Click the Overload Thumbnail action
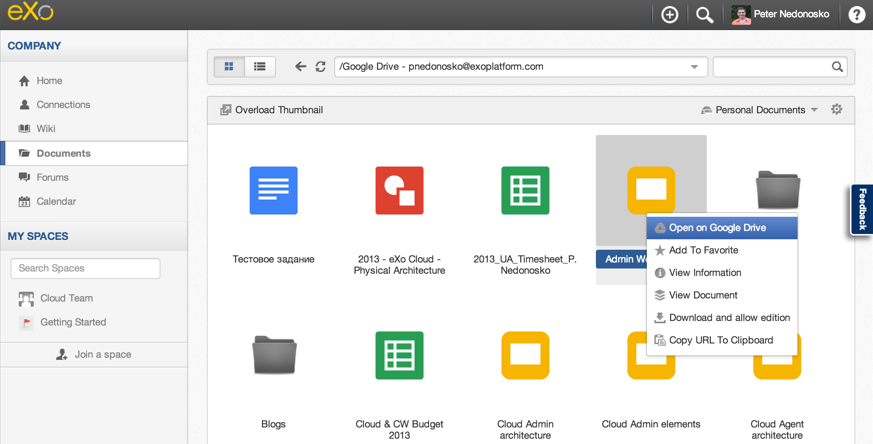Image resolution: width=873 pixels, height=444 pixels. 272,110
